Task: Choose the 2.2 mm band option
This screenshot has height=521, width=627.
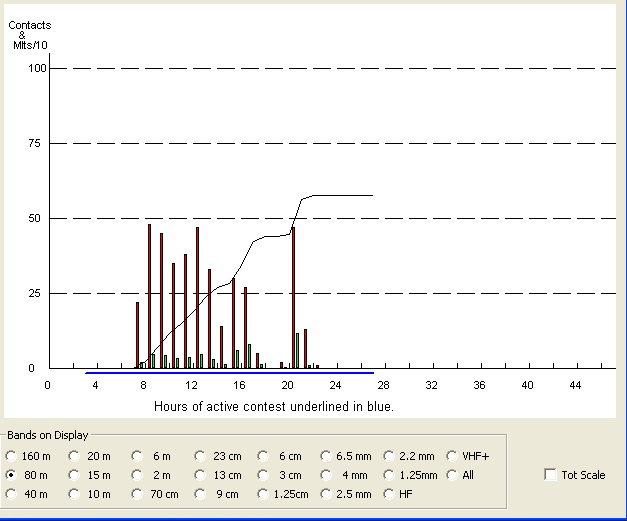Action: point(390,455)
